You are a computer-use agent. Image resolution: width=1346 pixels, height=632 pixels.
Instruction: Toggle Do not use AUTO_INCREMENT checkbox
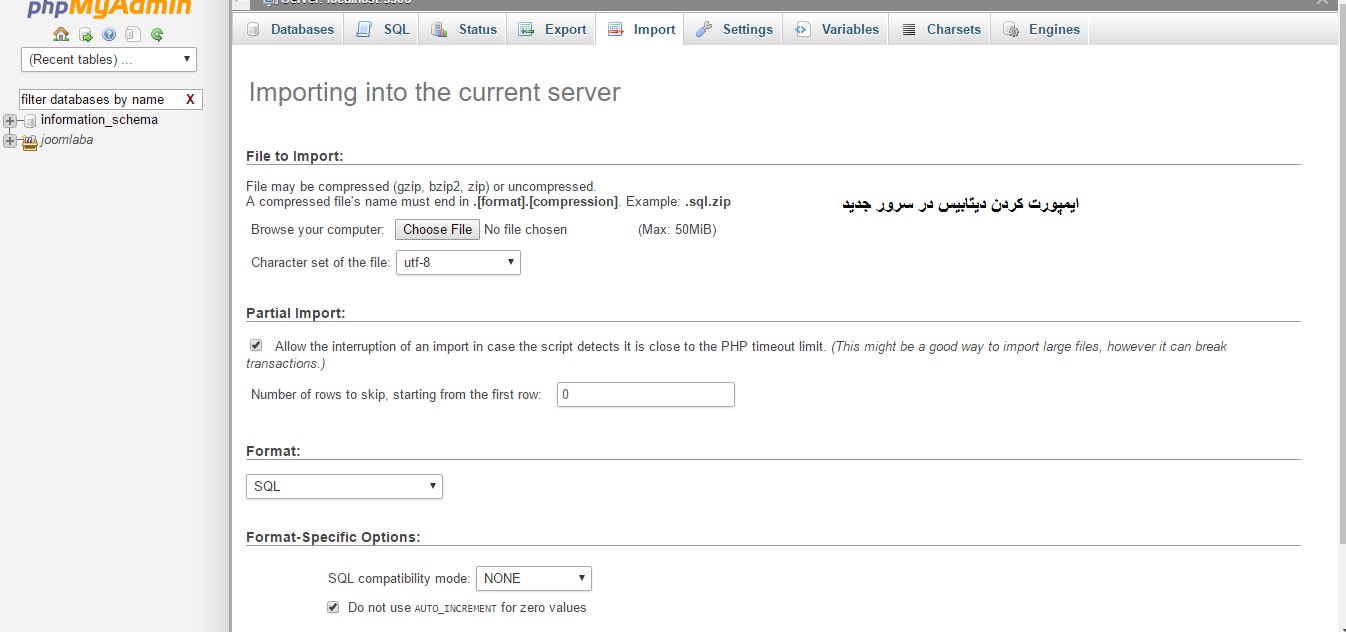(333, 607)
